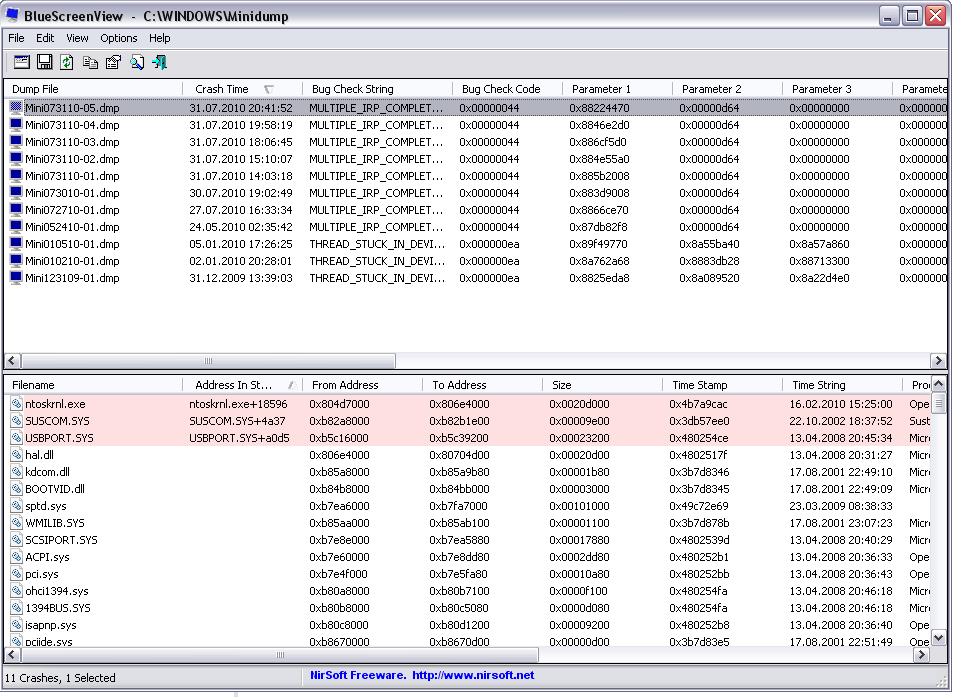Open Properties via the toolbar icon
Image resolution: width=955 pixels, height=697 pixels.
113,62
